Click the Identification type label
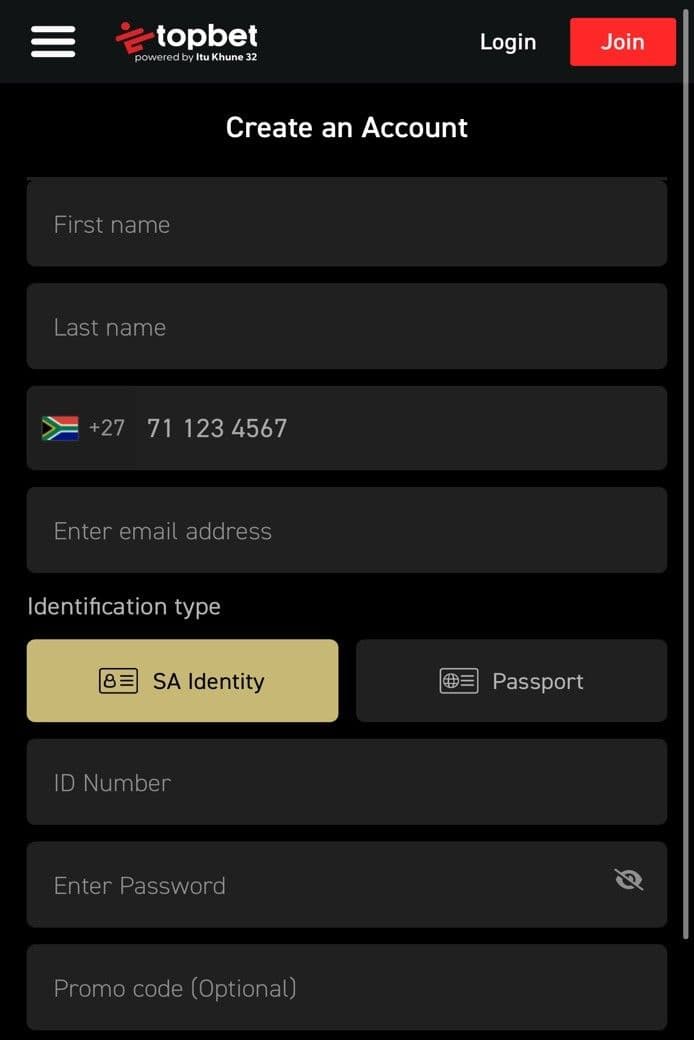Screen dimensions: 694x1040 [x=124, y=606]
